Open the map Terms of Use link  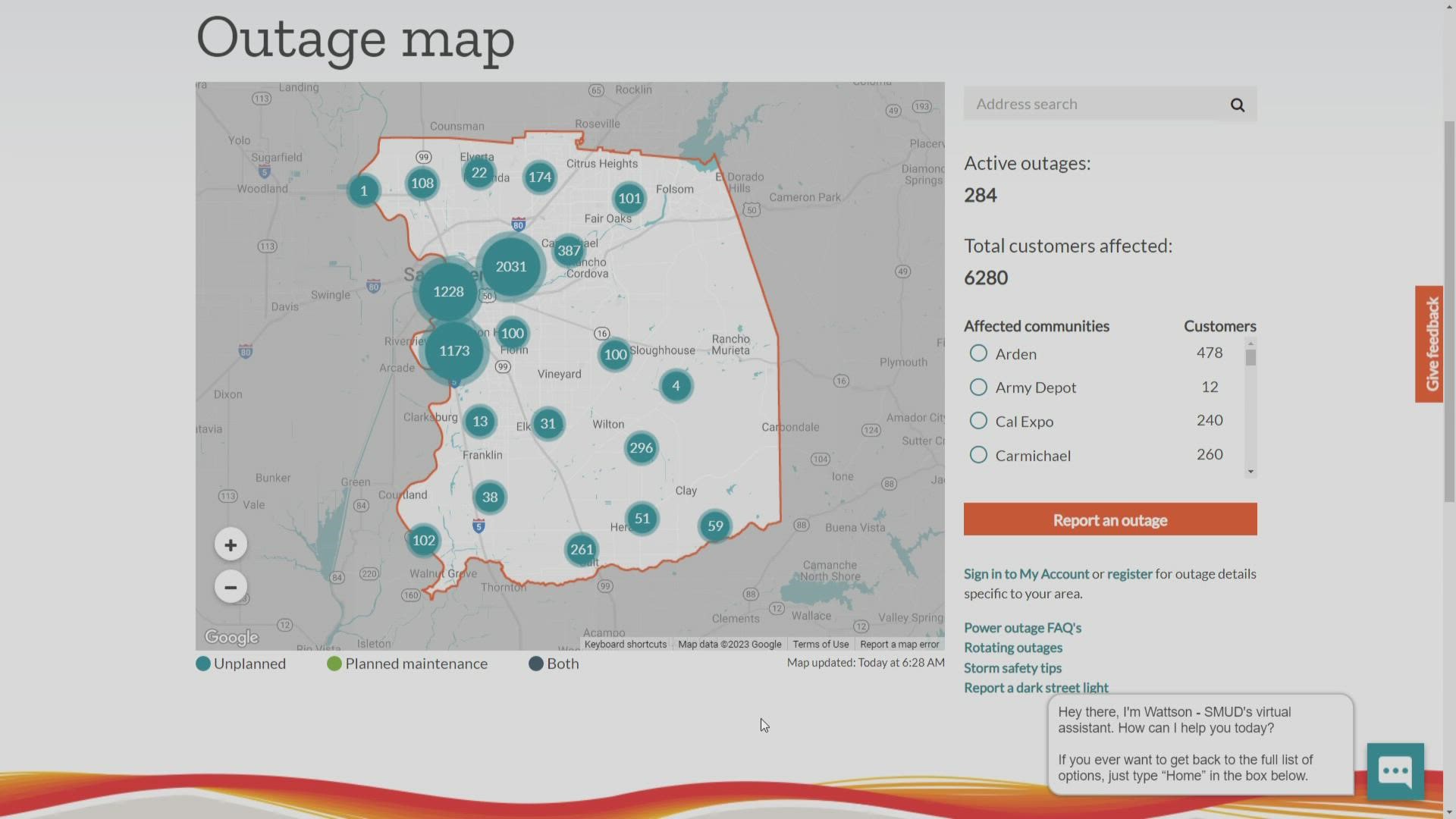[821, 645]
